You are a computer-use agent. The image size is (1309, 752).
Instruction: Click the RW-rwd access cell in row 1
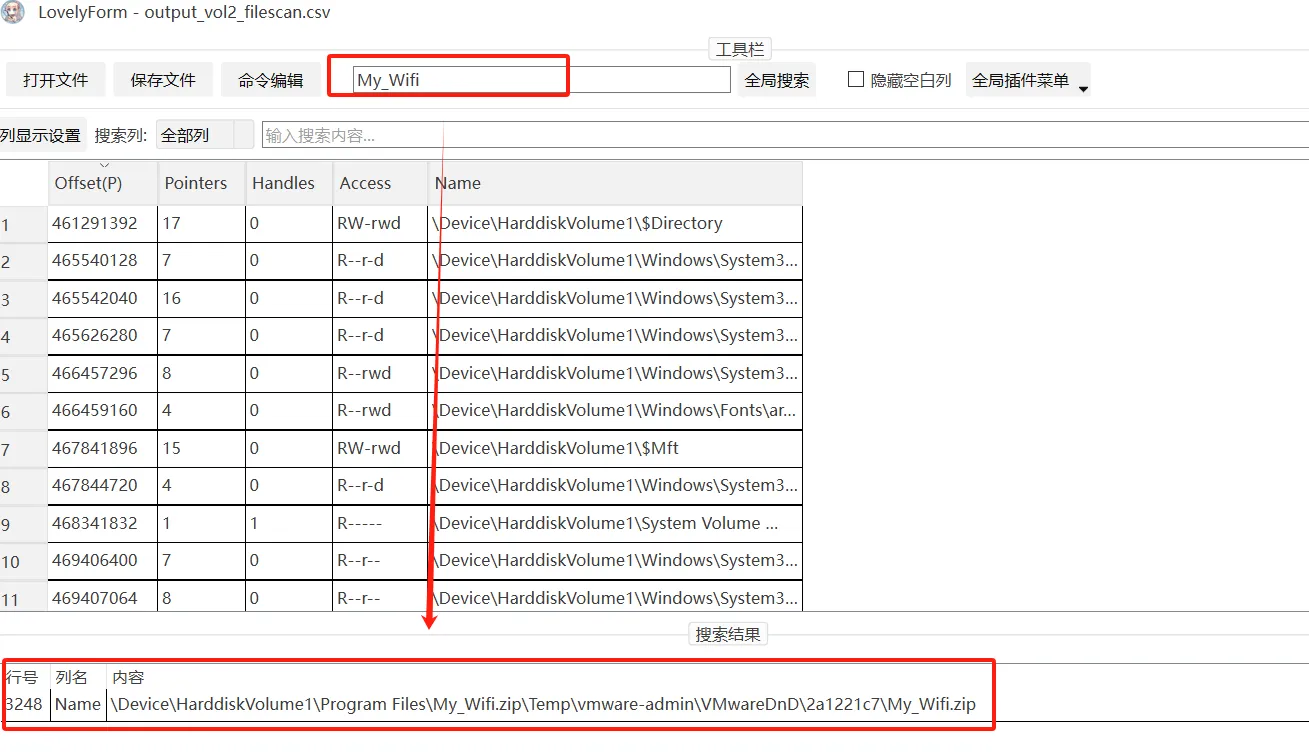(x=380, y=223)
